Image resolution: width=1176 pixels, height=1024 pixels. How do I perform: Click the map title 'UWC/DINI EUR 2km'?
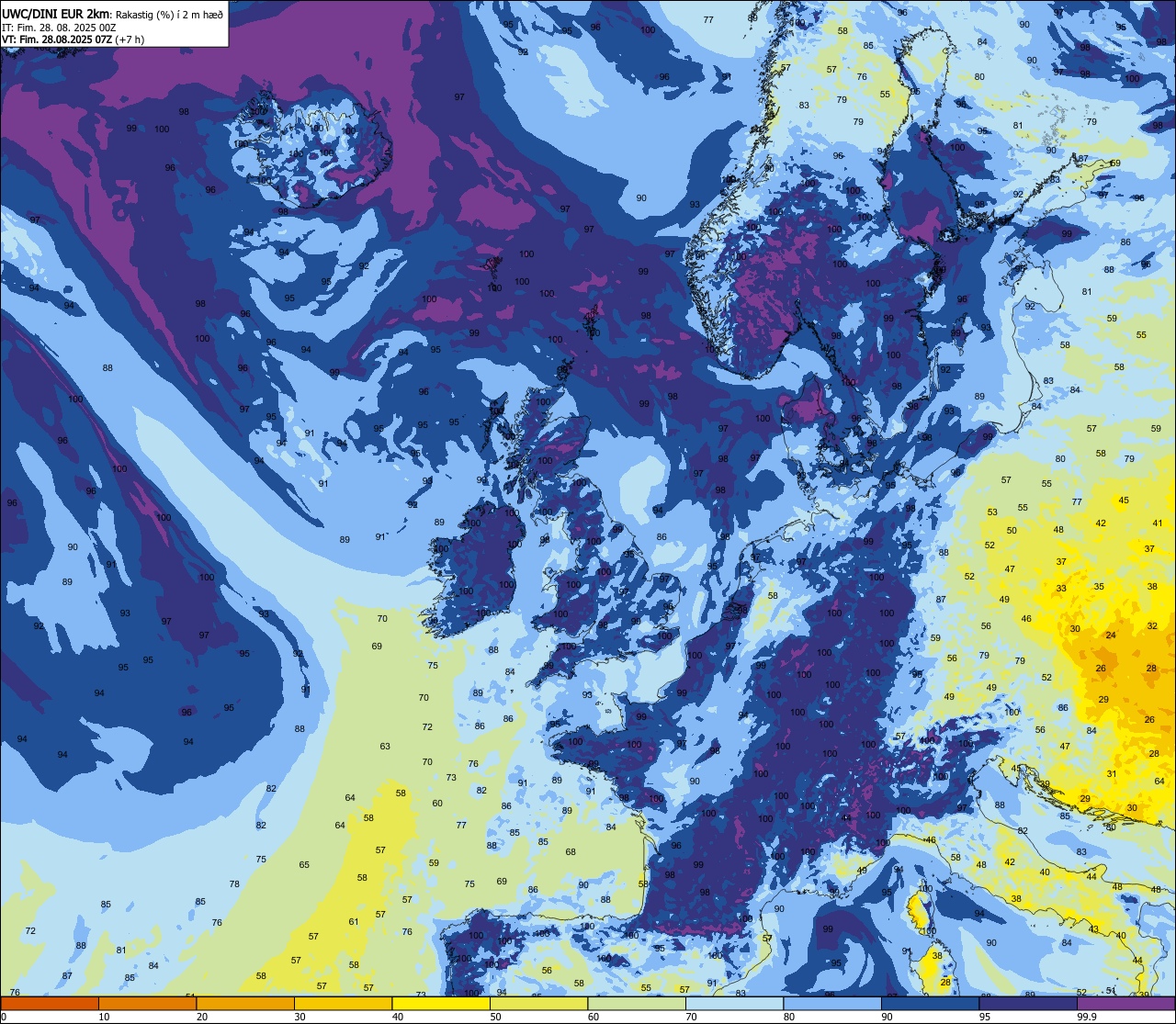55,14
